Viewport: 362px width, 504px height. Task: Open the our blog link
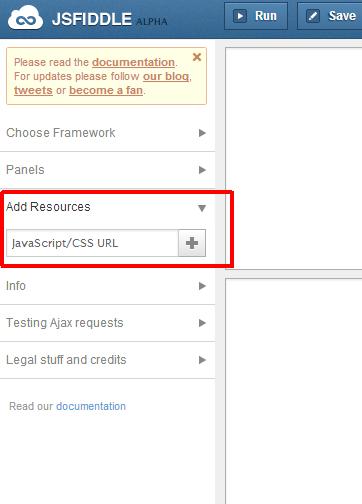166,76
